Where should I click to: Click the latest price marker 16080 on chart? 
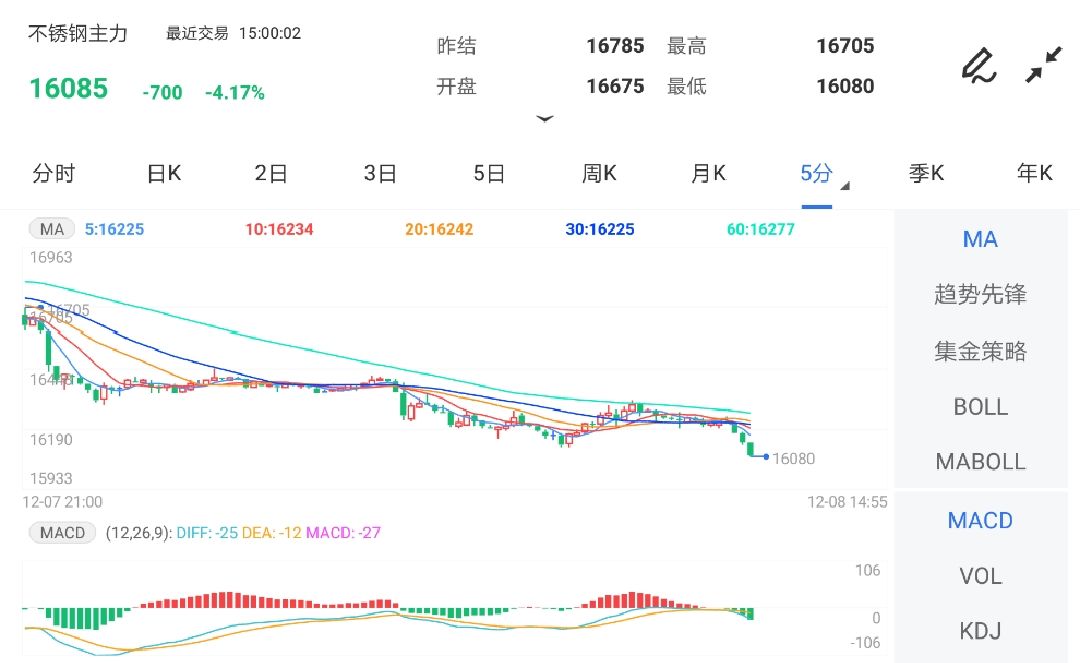(x=793, y=459)
